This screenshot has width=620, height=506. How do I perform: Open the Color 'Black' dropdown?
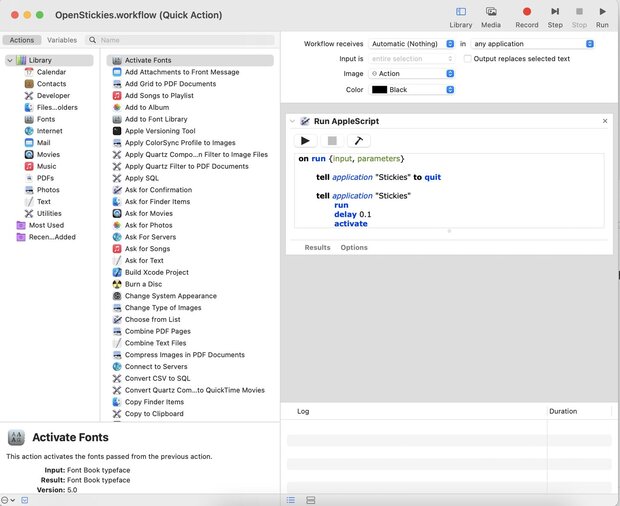411,90
